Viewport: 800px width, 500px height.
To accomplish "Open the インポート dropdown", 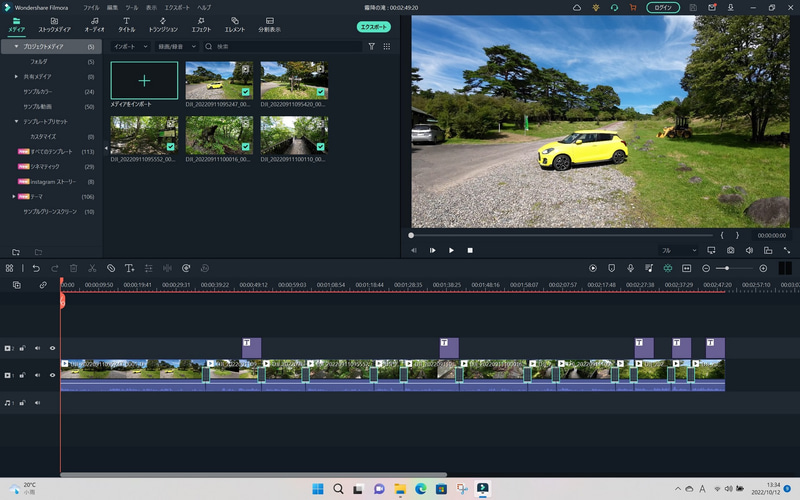I will [131, 46].
